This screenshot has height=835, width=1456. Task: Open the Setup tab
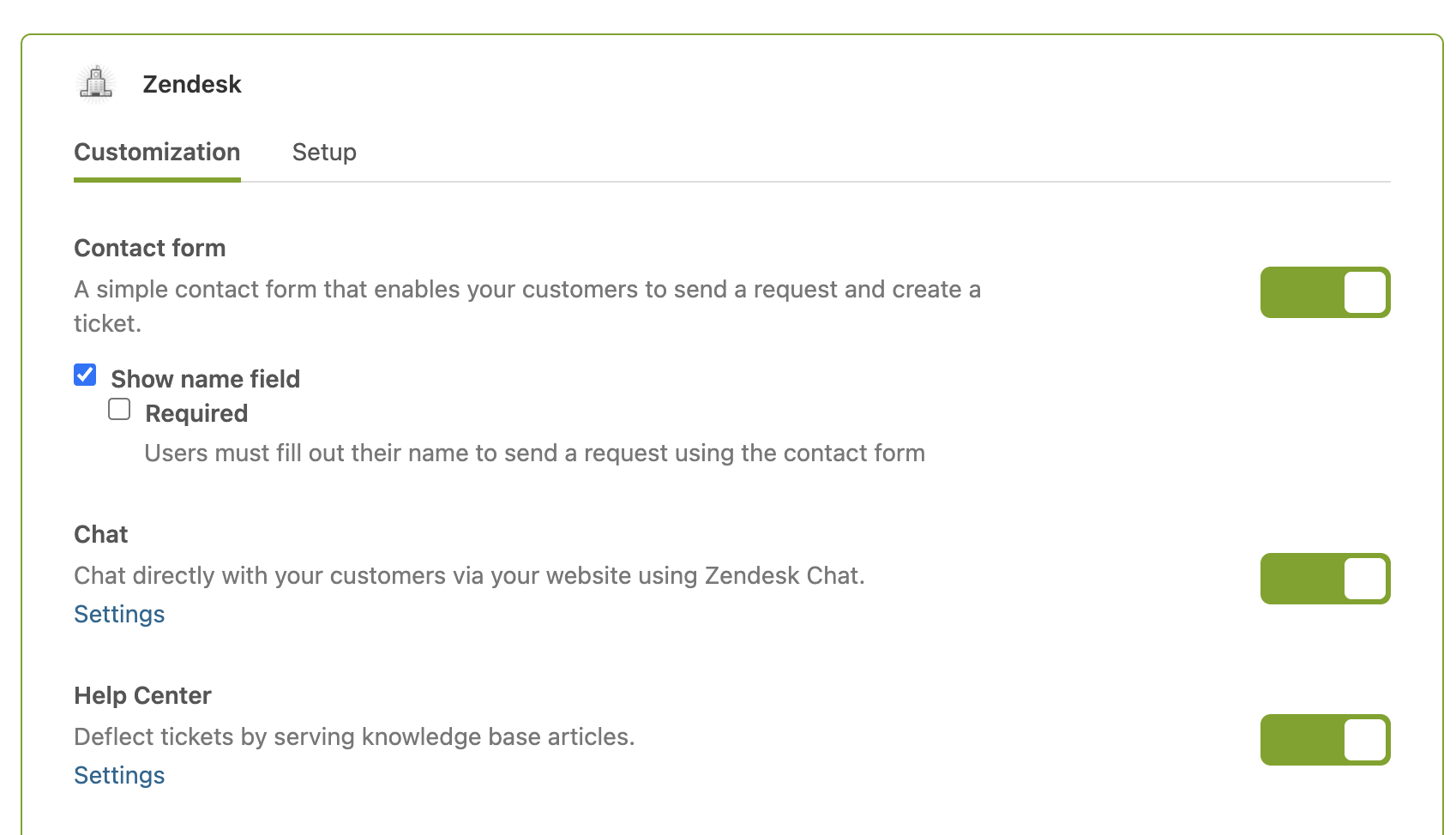[x=324, y=153]
